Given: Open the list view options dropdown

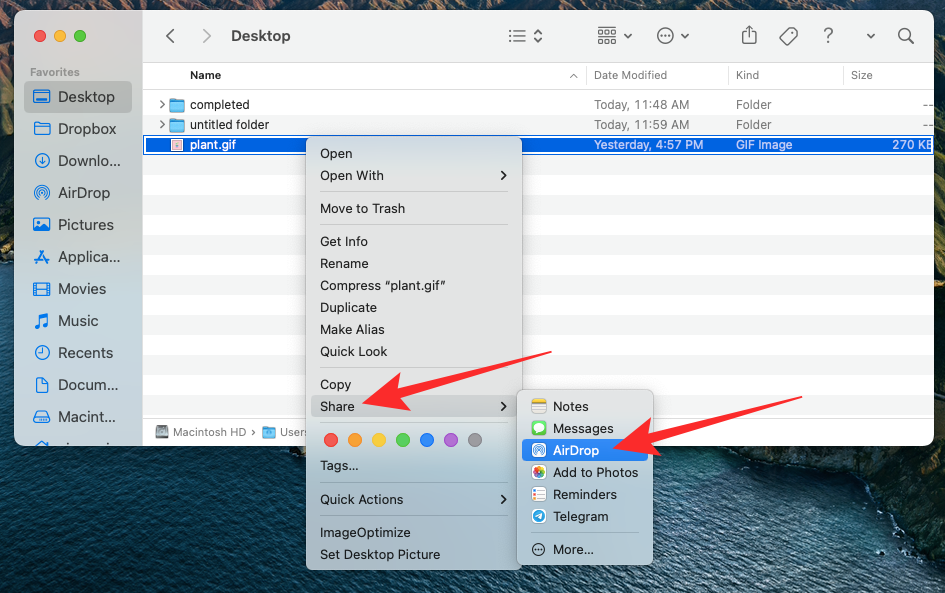Looking at the screenshot, I should coord(525,36).
